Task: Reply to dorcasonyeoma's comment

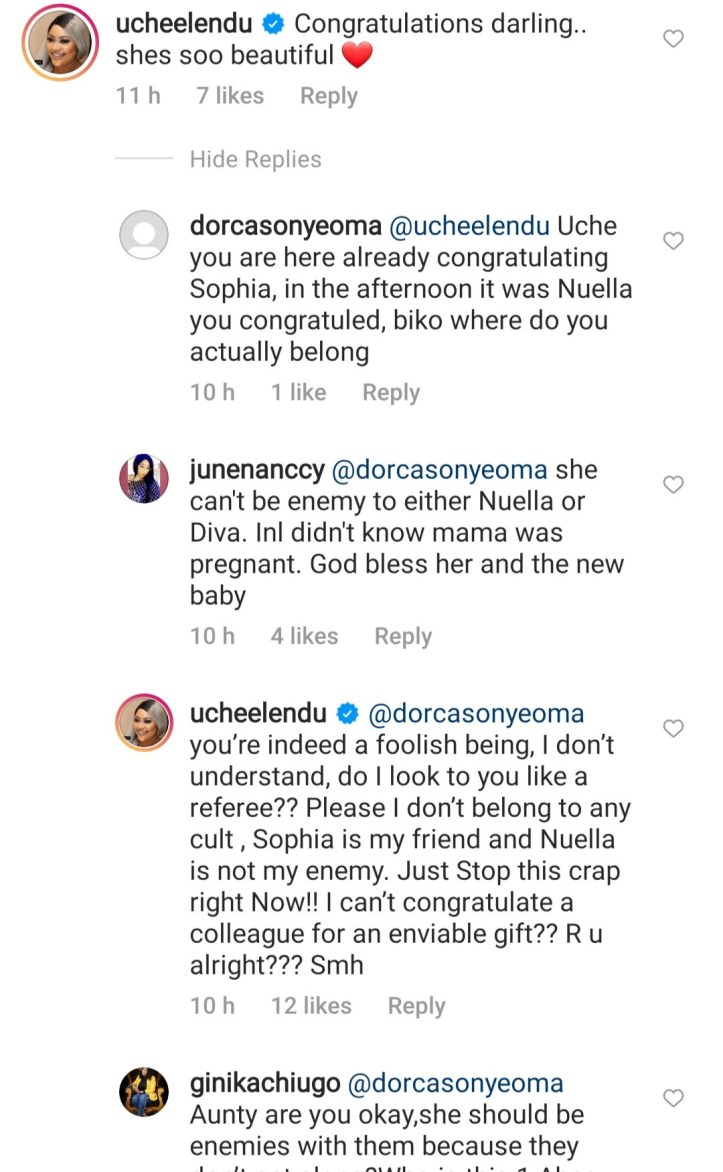Action: (390, 393)
